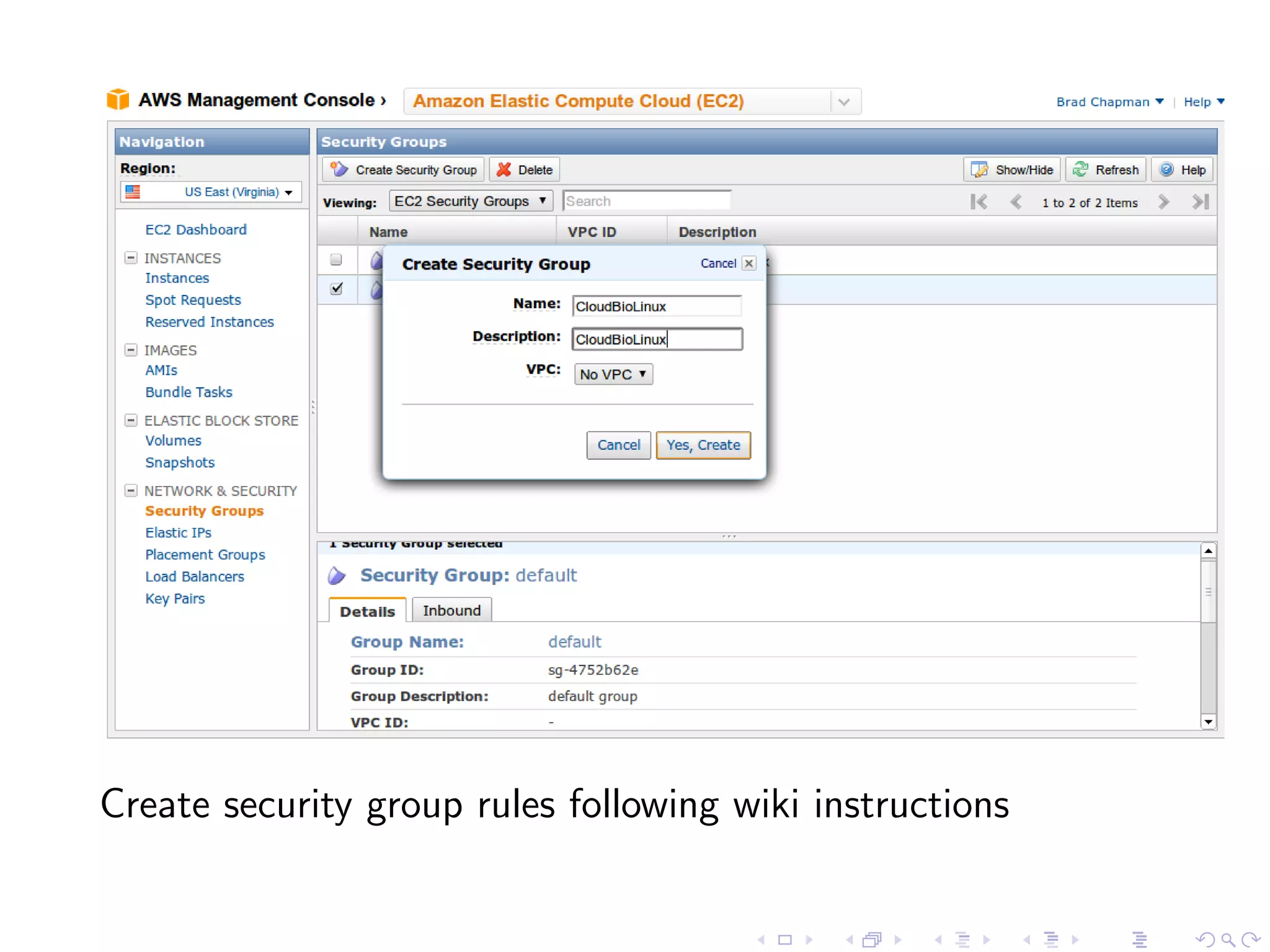Screen dimensions: 1270x952
Task: Open Spot Requests page
Action: [x=193, y=300]
